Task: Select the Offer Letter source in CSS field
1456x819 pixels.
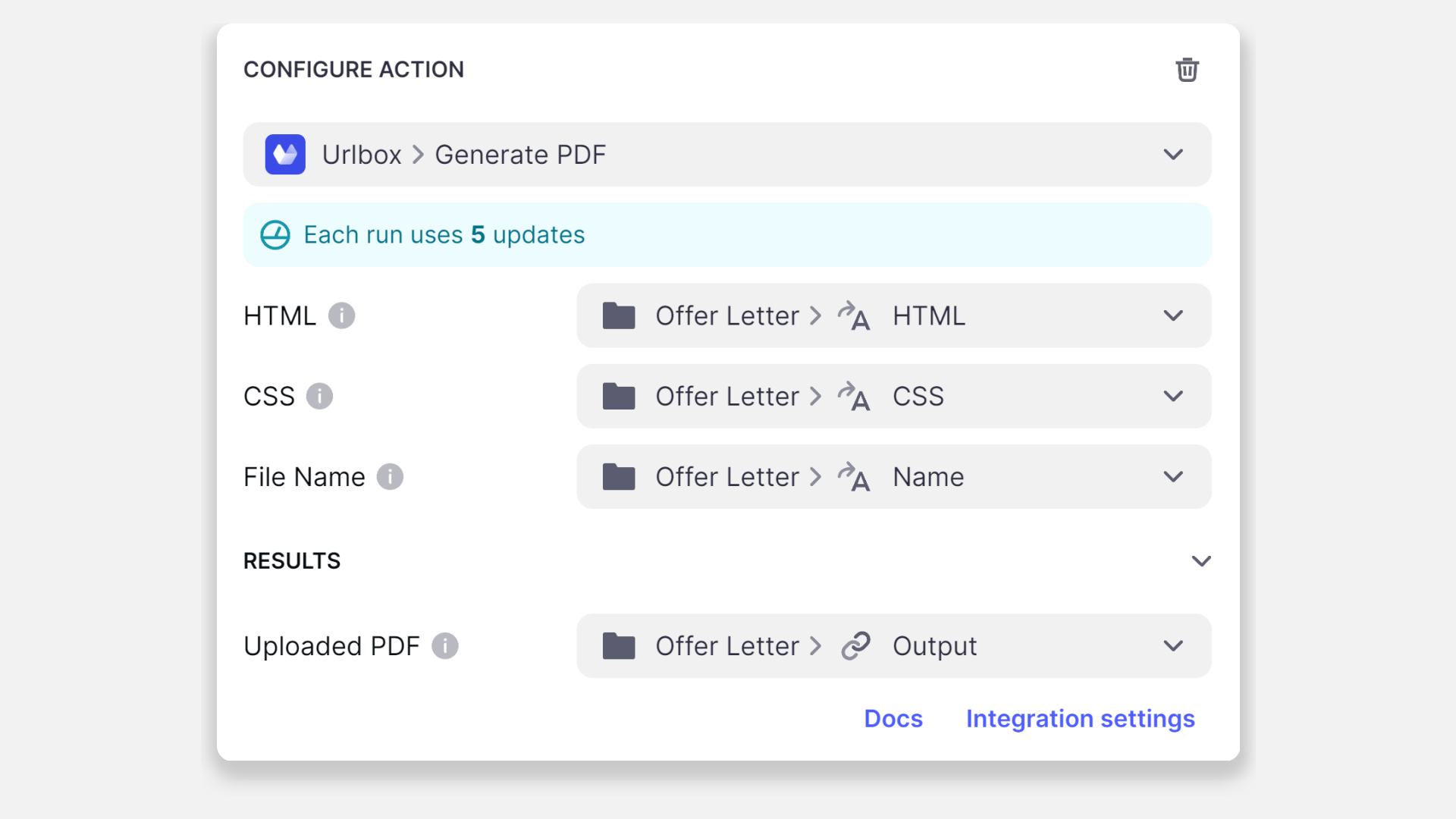Action: click(726, 396)
